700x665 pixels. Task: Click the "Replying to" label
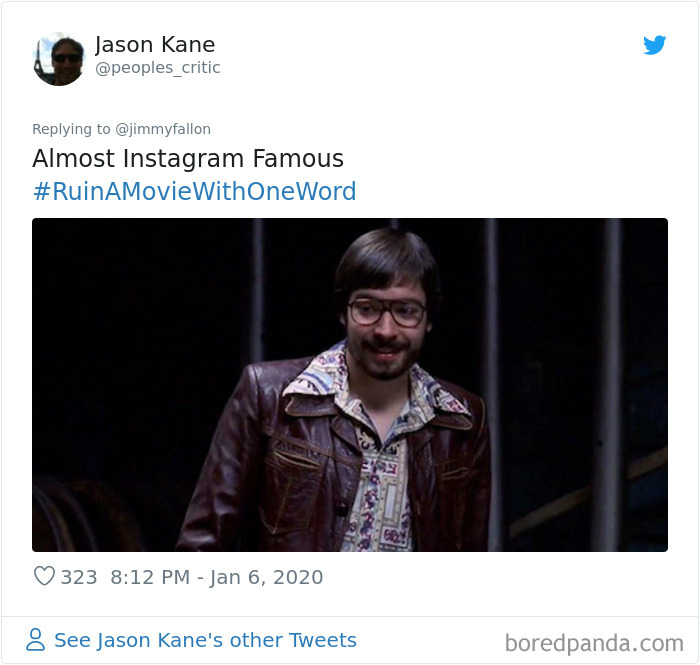72,129
